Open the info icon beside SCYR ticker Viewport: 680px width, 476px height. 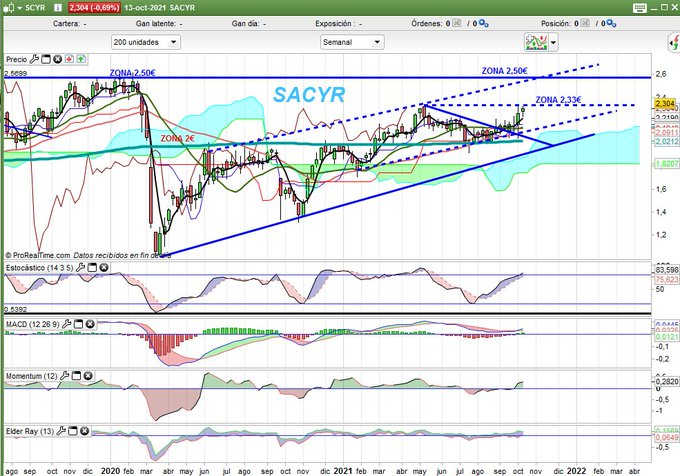coord(58,8)
